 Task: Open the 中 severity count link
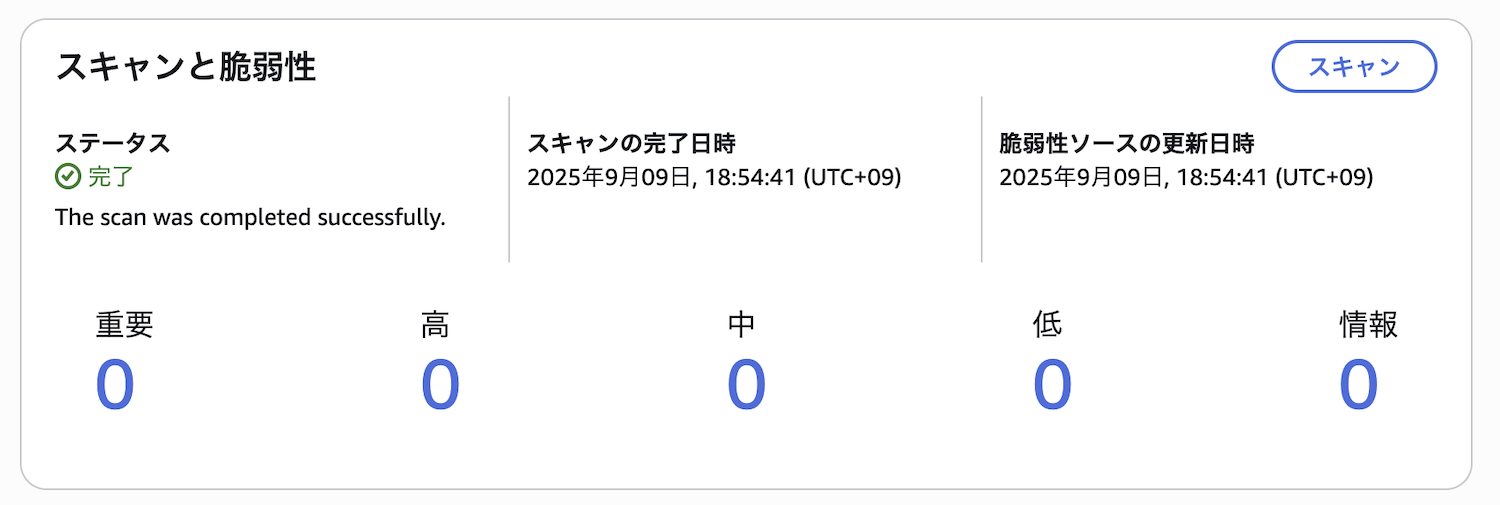click(746, 385)
